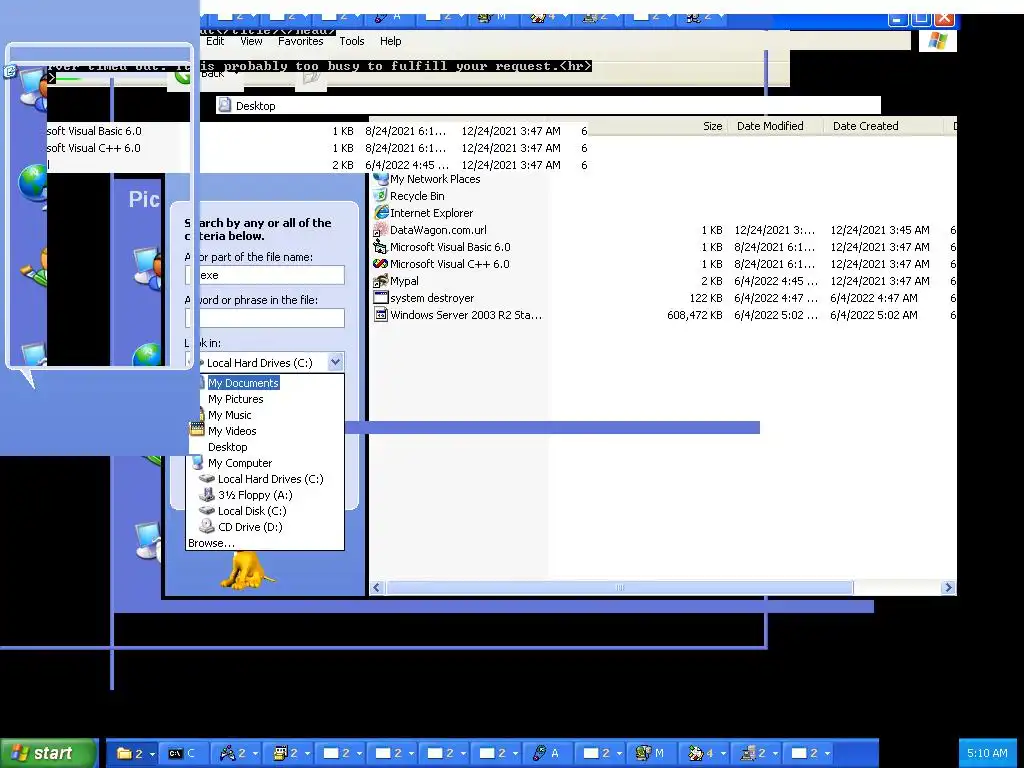Image resolution: width=1024 pixels, height=768 pixels.
Task: Click the 6/4/2022 4:47 AM date created cell
Action: pyautogui.click(x=874, y=298)
